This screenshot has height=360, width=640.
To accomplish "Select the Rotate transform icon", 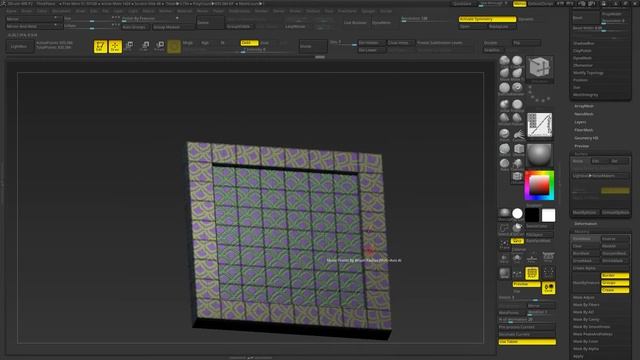I will tap(160, 46).
